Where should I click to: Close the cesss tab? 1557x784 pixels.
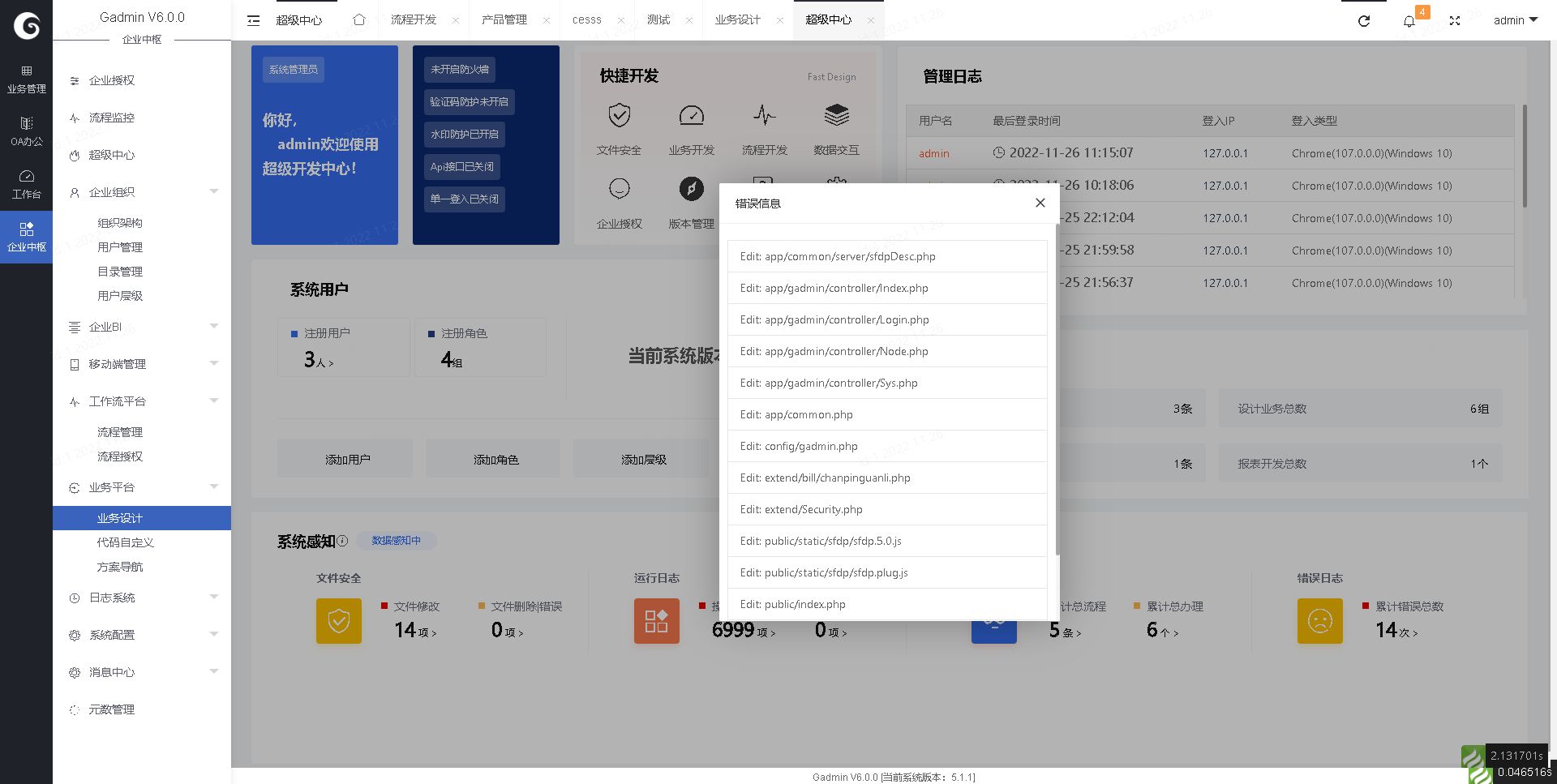click(x=621, y=20)
